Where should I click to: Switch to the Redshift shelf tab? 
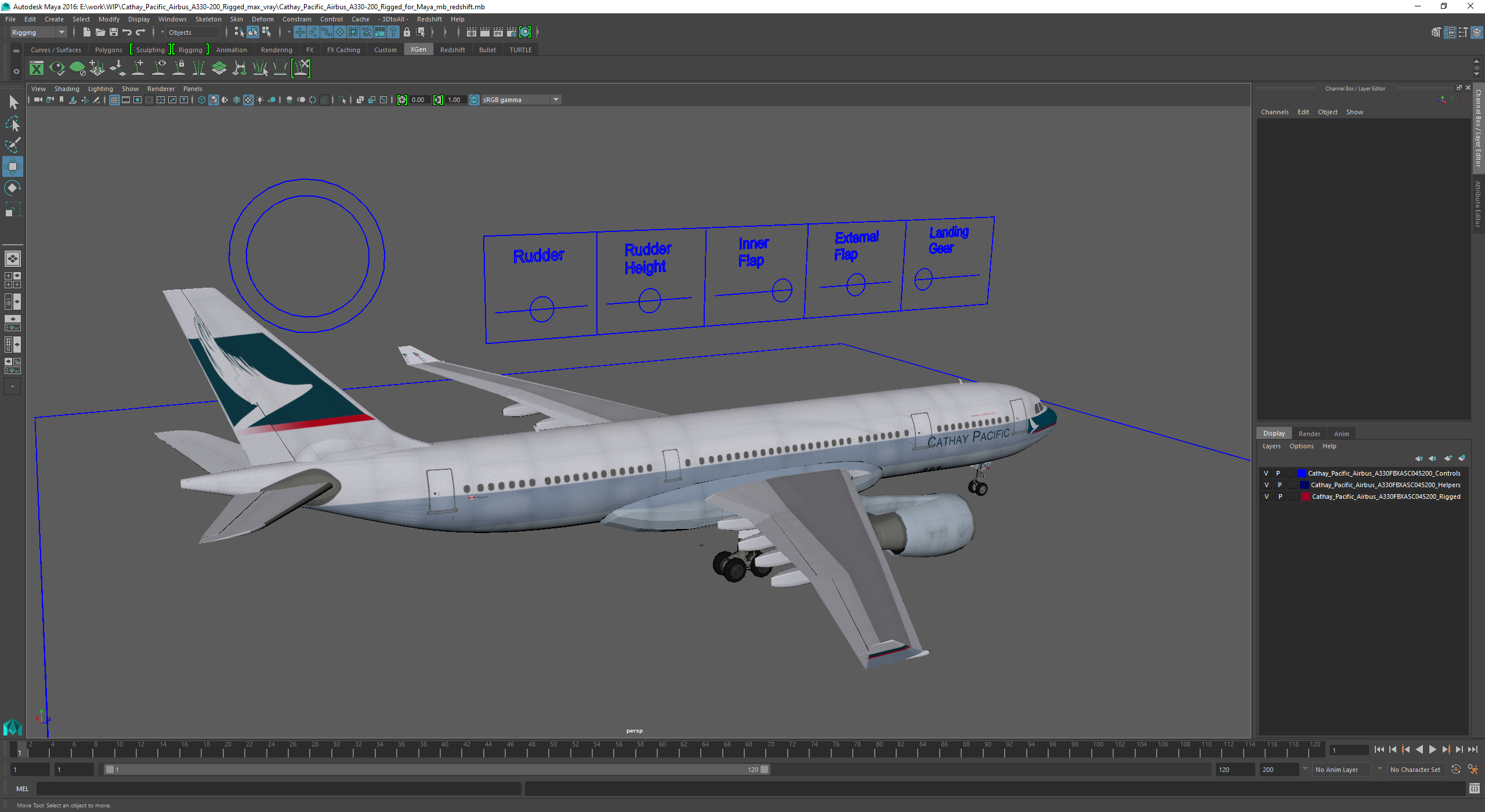452,50
